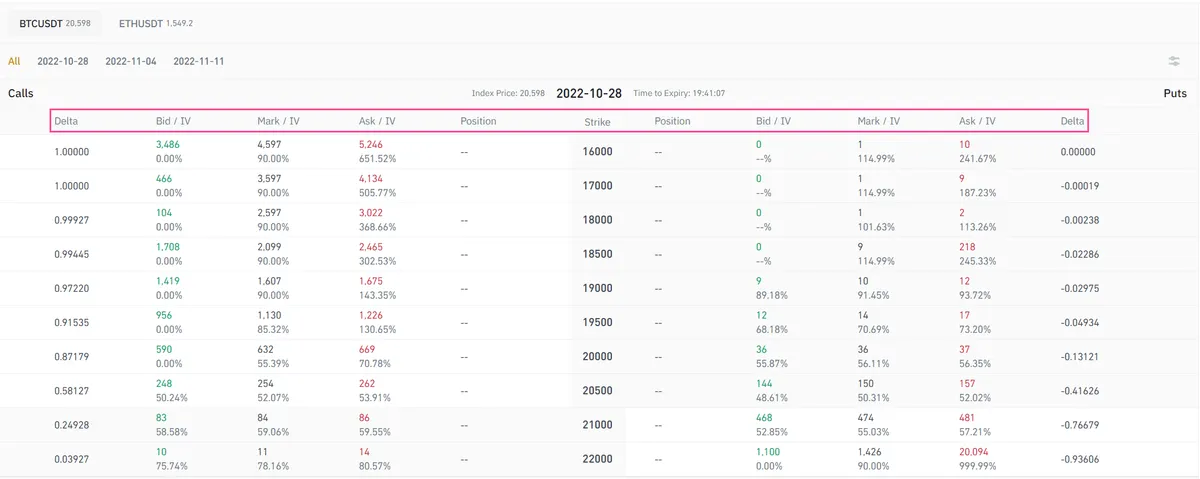Click put delta value -0.41626

pos(1080,390)
